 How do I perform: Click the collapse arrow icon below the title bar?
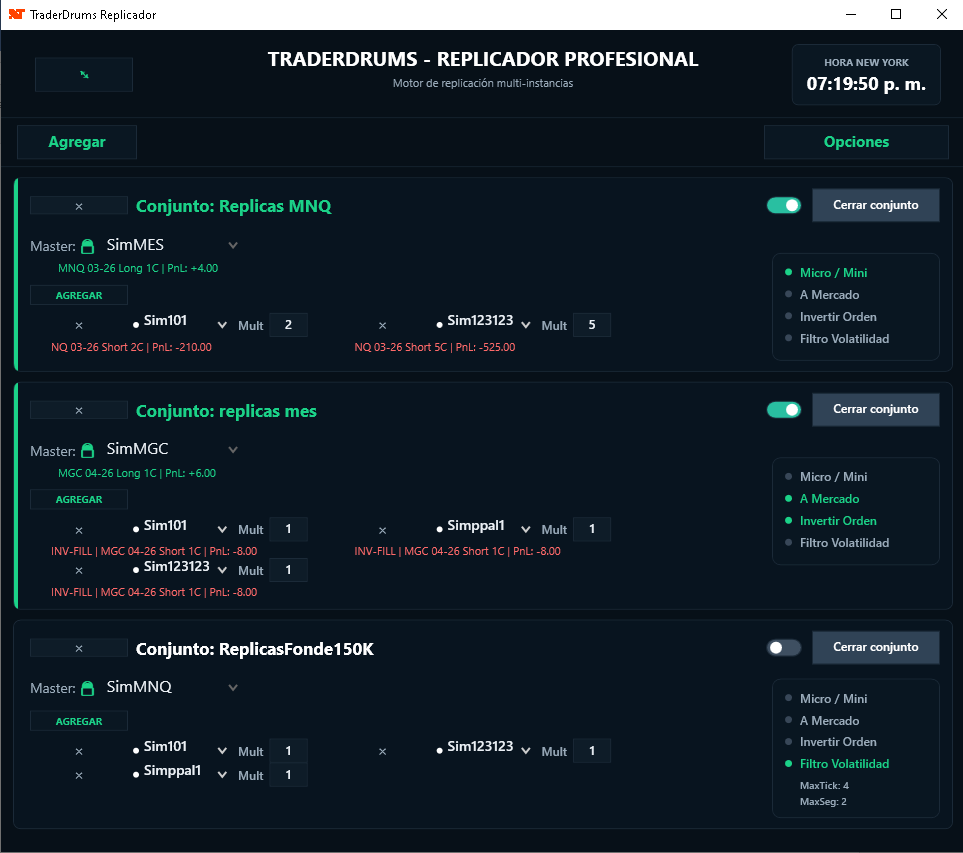83,74
